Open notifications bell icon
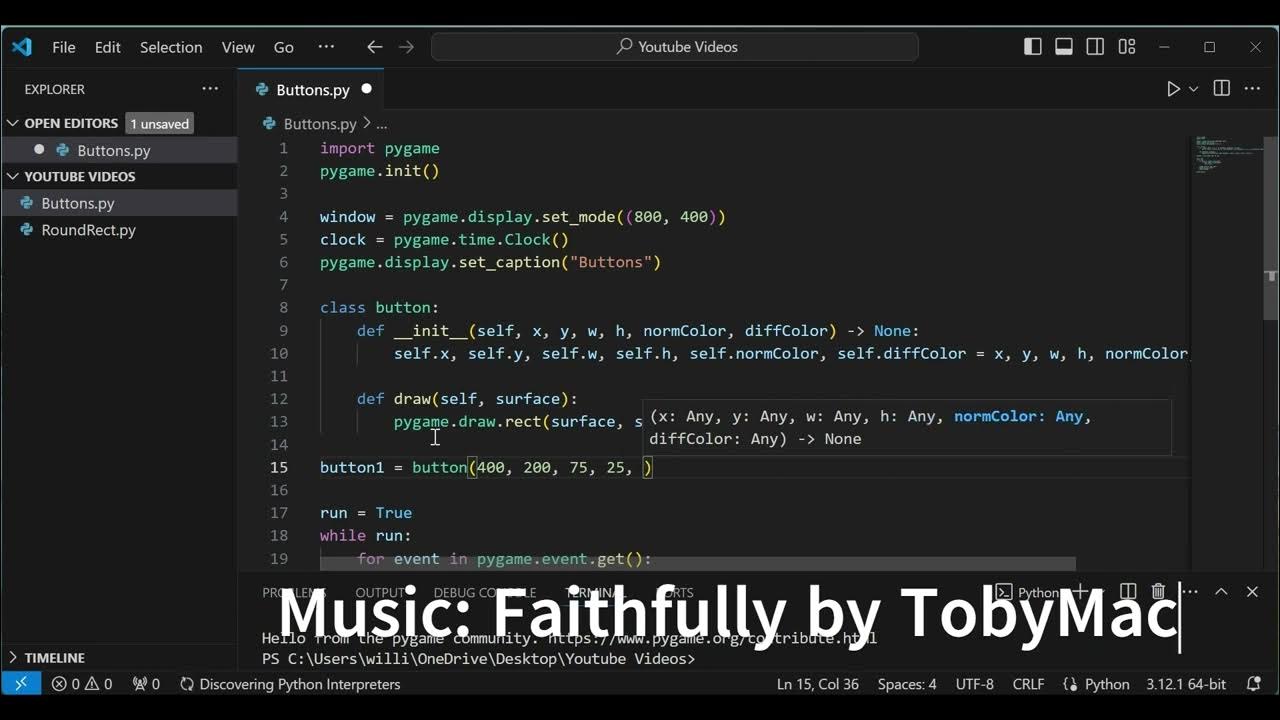The width and height of the screenshot is (1280, 720). (x=1254, y=684)
